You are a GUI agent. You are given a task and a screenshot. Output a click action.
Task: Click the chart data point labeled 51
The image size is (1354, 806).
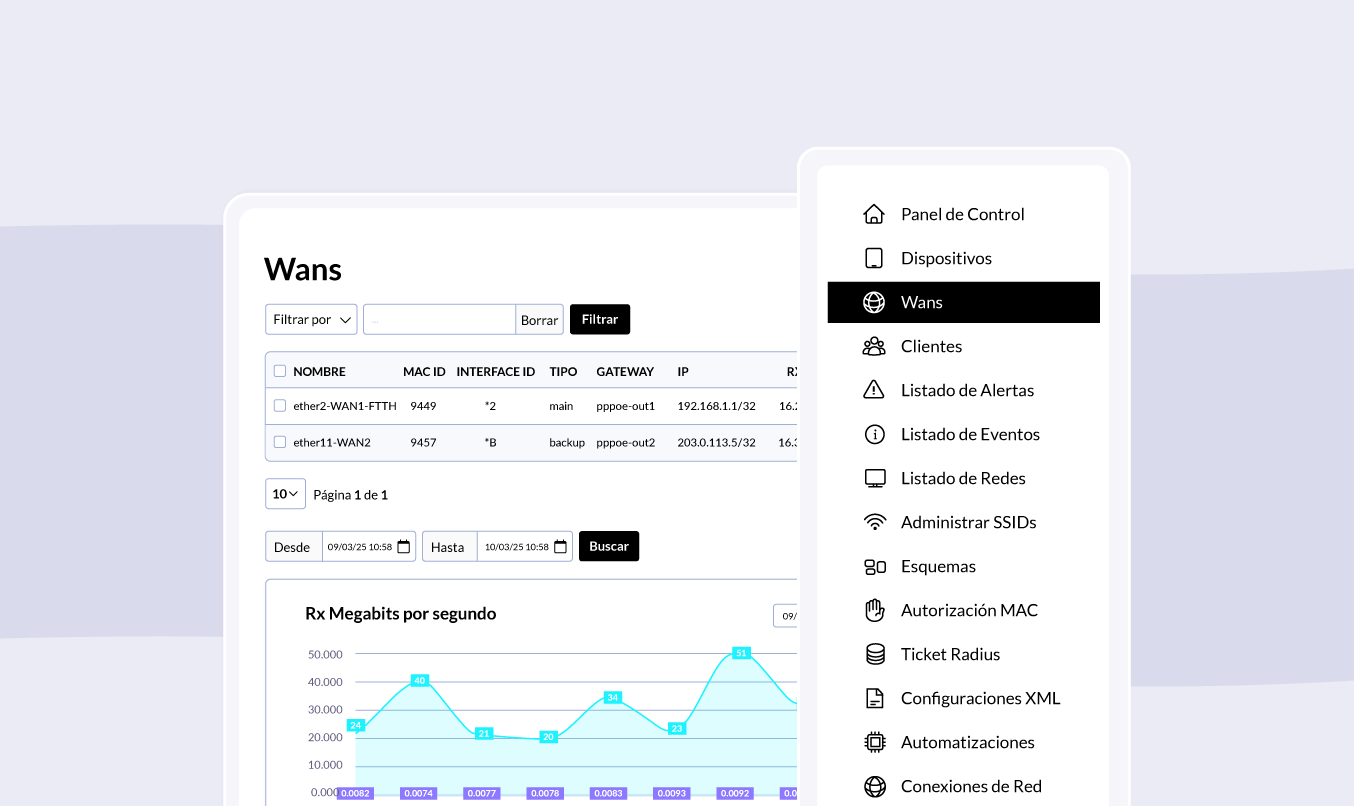click(741, 653)
